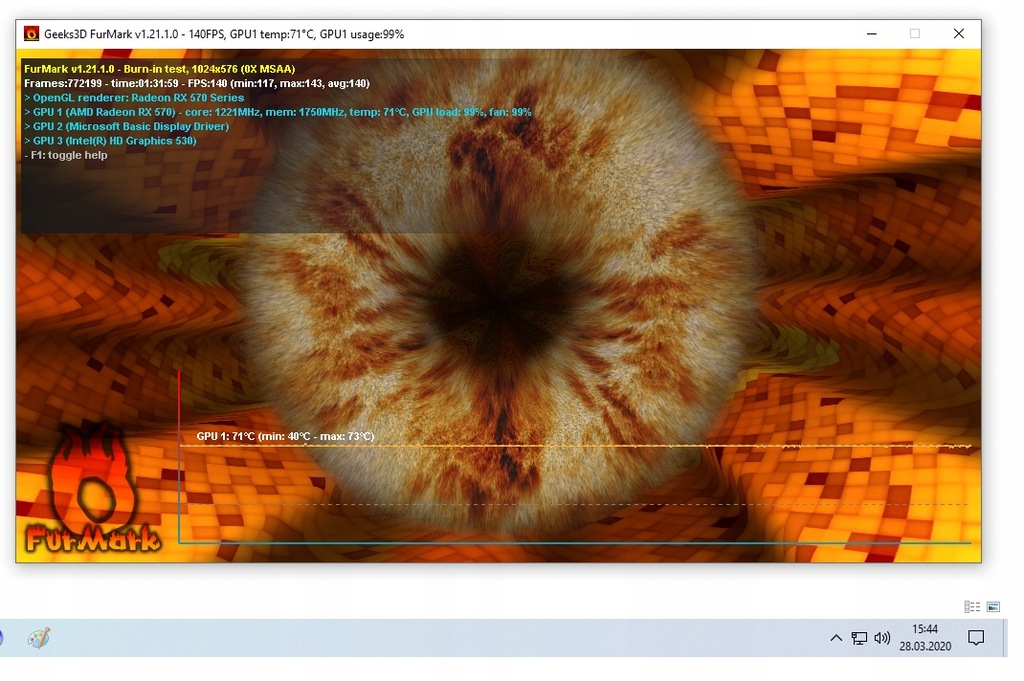Open the Action Center notifications icon

[x=976, y=638]
